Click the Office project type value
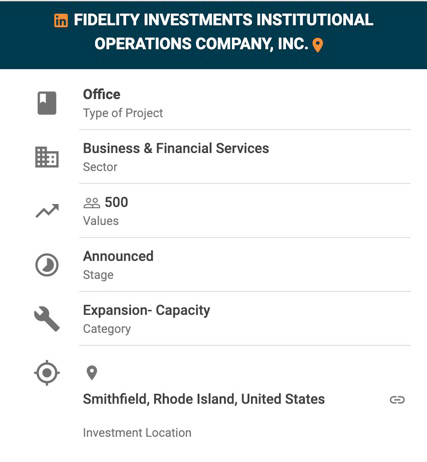This screenshot has width=427, height=462. (x=101, y=94)
